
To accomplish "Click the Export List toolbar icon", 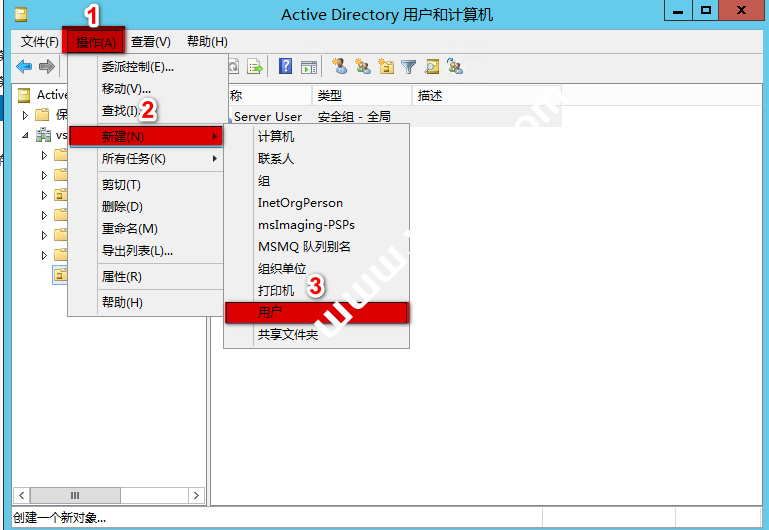I will click(x=255, y=66).
